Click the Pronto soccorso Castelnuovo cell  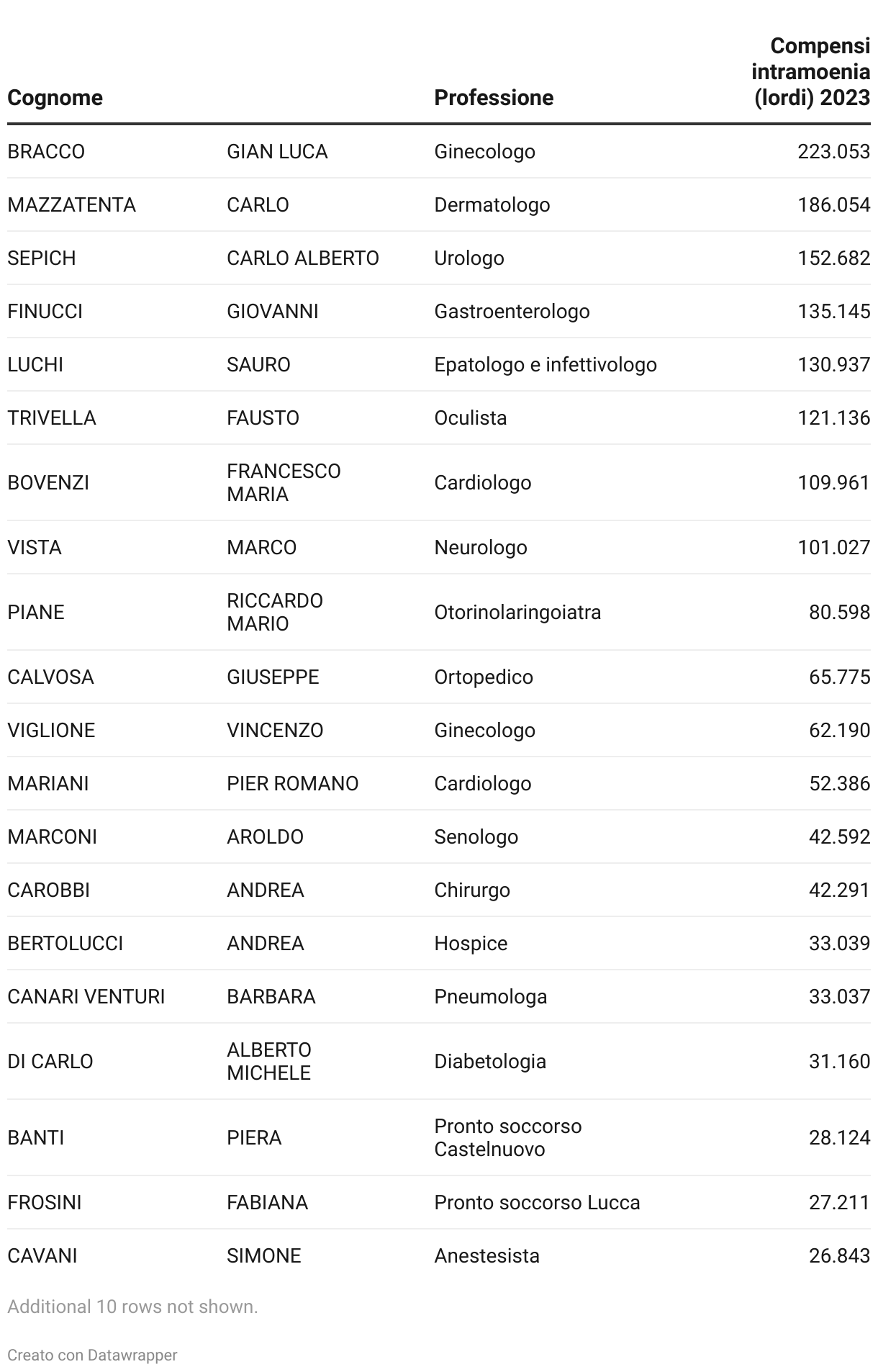pos(508,1137)
